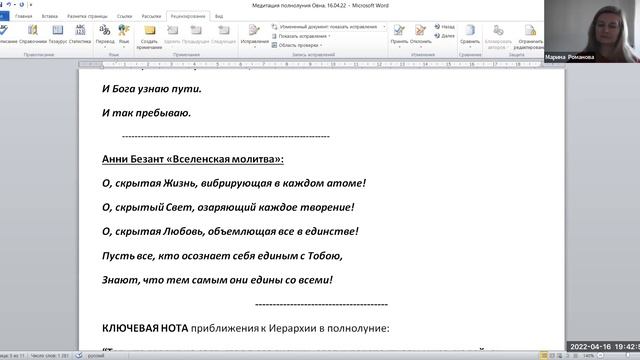Viewport: 640px width, 360px height.
Task: Click line 'Знают, что тем самым они едины со всеми!'
Action: 217,280
